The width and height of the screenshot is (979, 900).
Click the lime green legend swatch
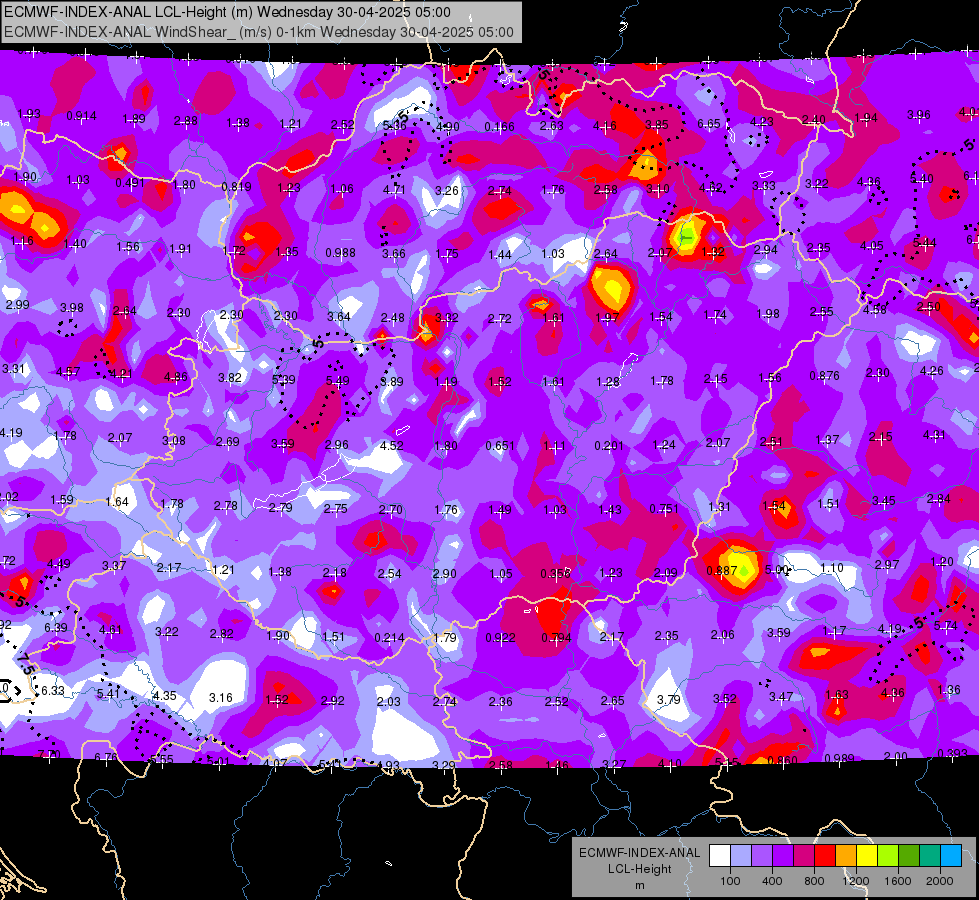pos(888,856)
